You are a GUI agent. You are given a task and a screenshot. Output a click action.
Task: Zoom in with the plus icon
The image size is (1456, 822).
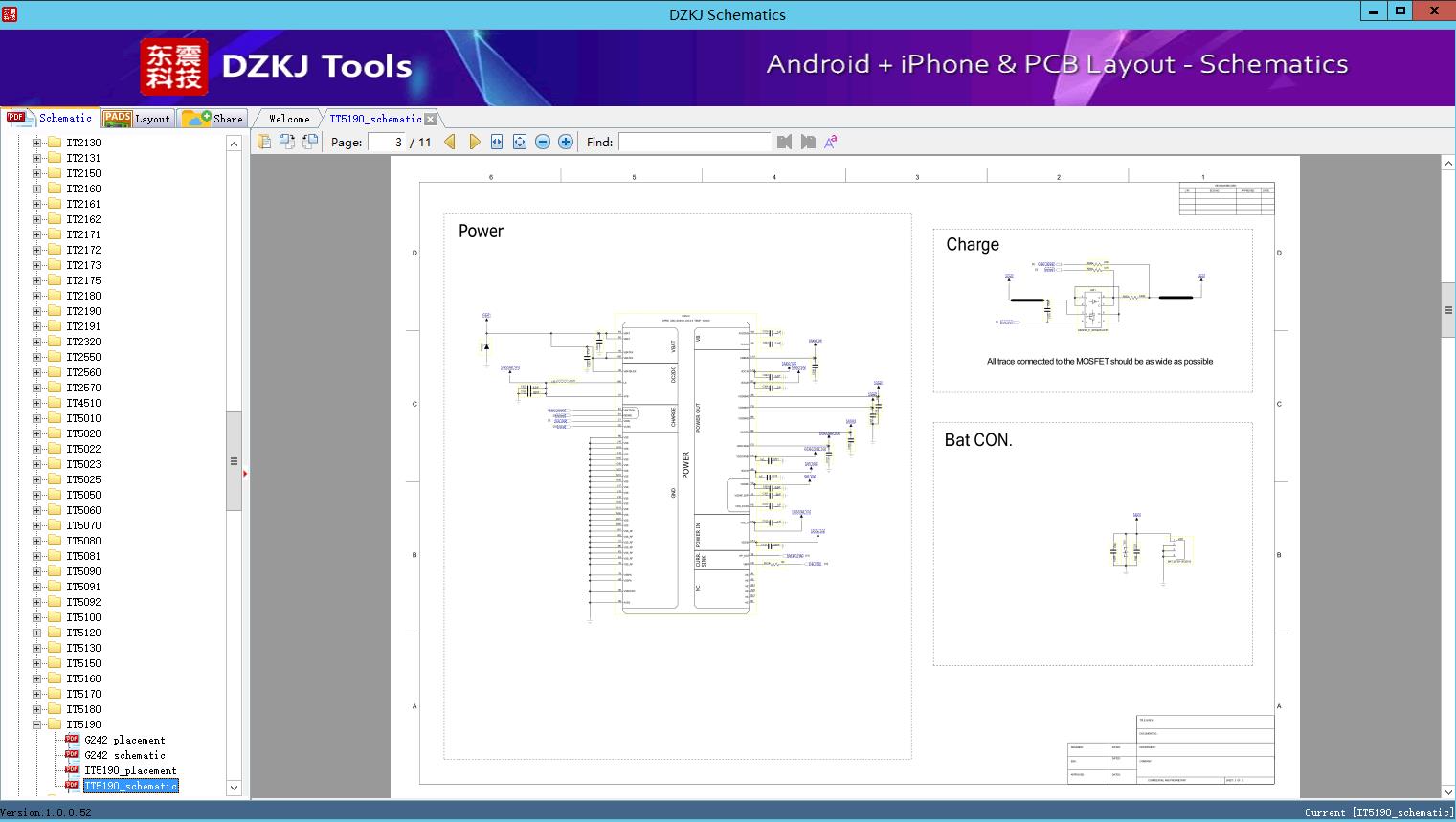coord(566,142)
